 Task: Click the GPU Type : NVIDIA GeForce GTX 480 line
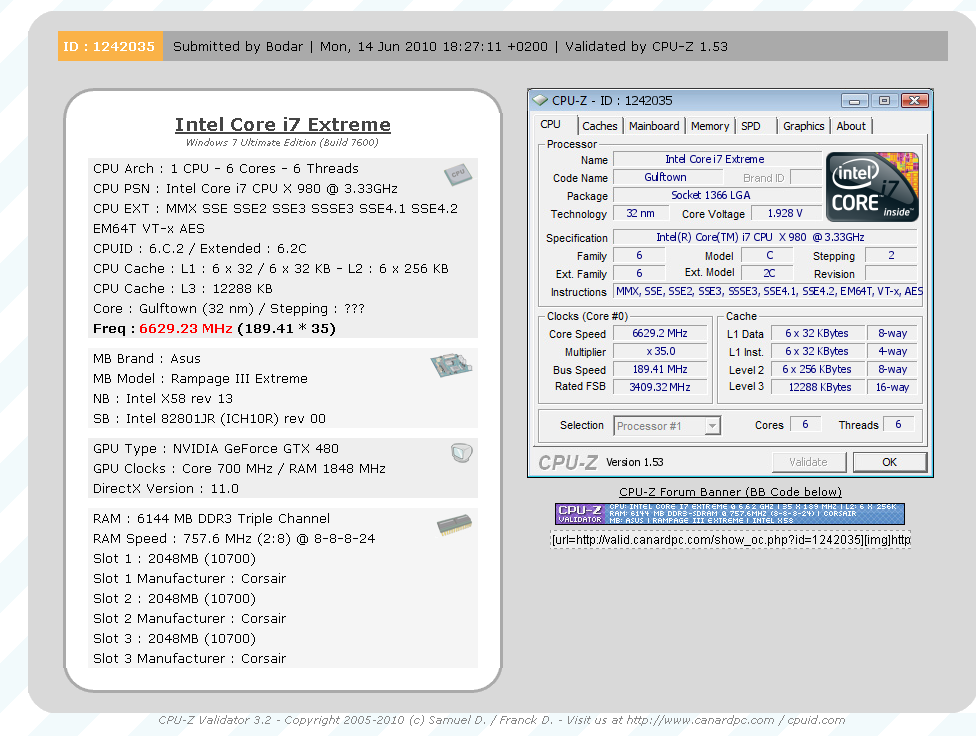pyautogui.click(x=216, y=449)
